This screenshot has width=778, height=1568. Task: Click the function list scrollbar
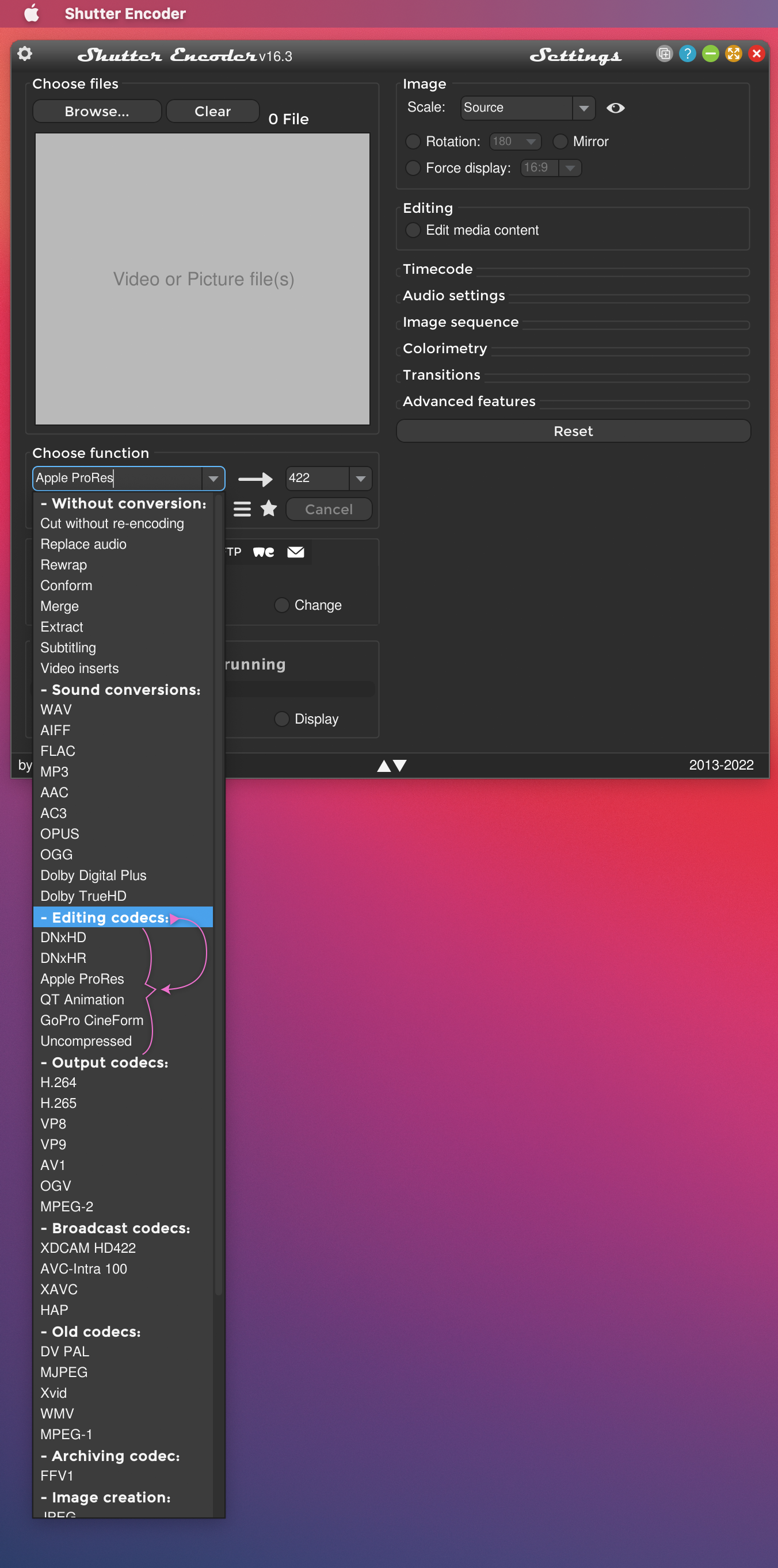coord(219,895)
